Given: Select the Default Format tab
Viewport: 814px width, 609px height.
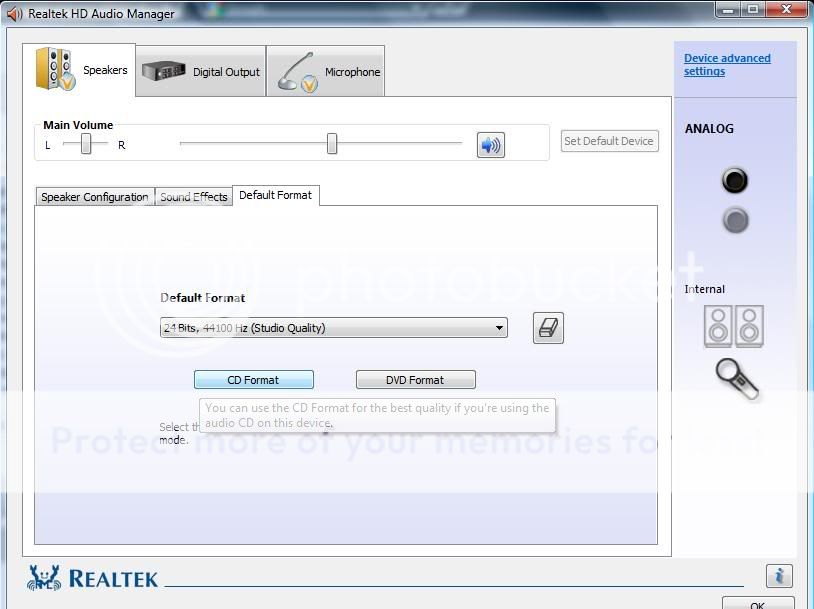Looking at the screenshot, I should 276,195.
